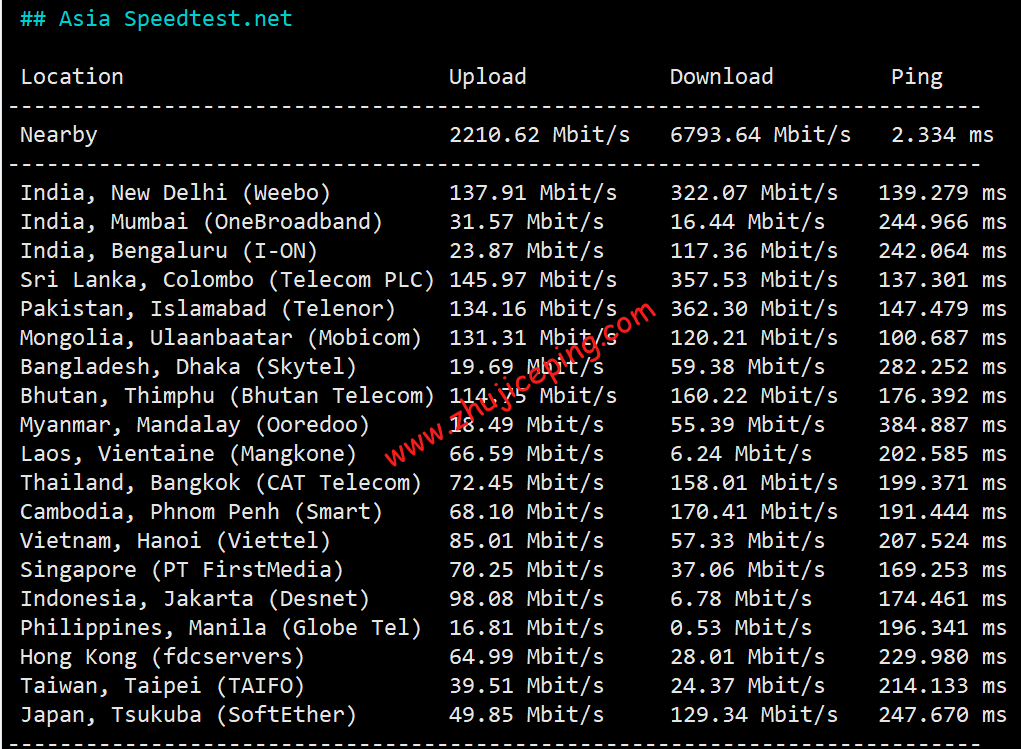Select Vientaine upload "66.59 Mbit/s"
Viewport: 1021px width, 749px height.
[x=527, y=454]
